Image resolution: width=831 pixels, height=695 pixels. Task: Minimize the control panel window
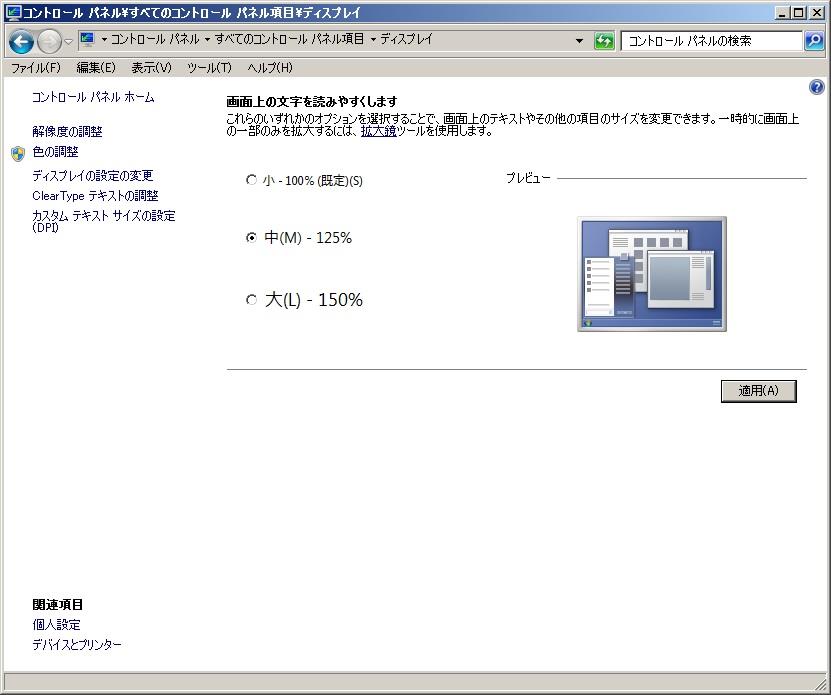pyautogui.click(x=782, y=13)
